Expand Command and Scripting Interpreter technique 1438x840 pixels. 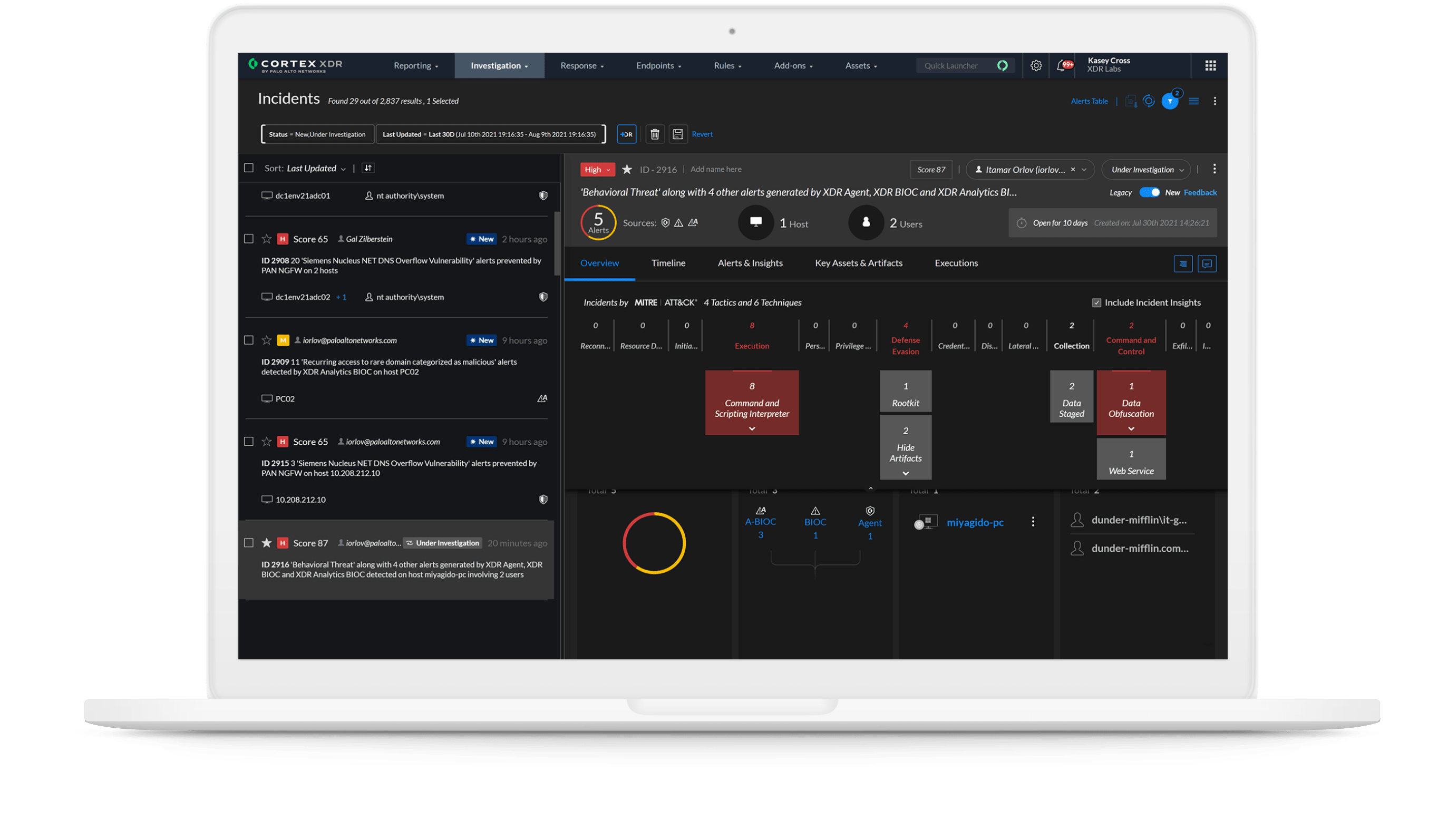click(752, 428)
